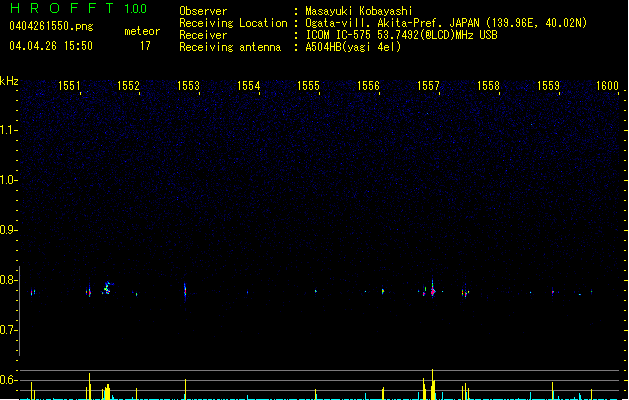
Task: Click the Receiving Location label
Action: 233,23
